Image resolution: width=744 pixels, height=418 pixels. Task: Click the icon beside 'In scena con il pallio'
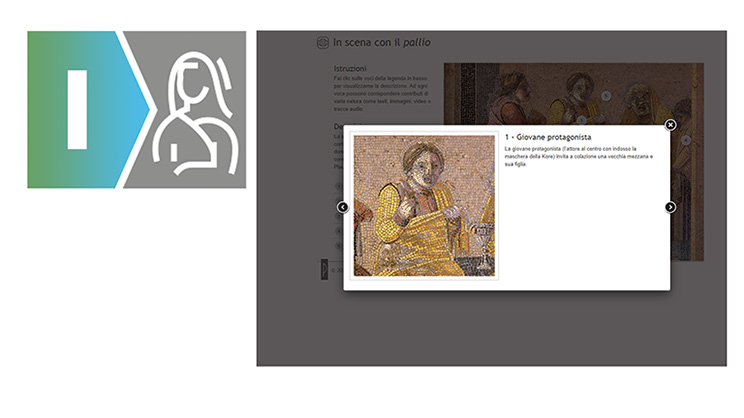click(323, 43)
